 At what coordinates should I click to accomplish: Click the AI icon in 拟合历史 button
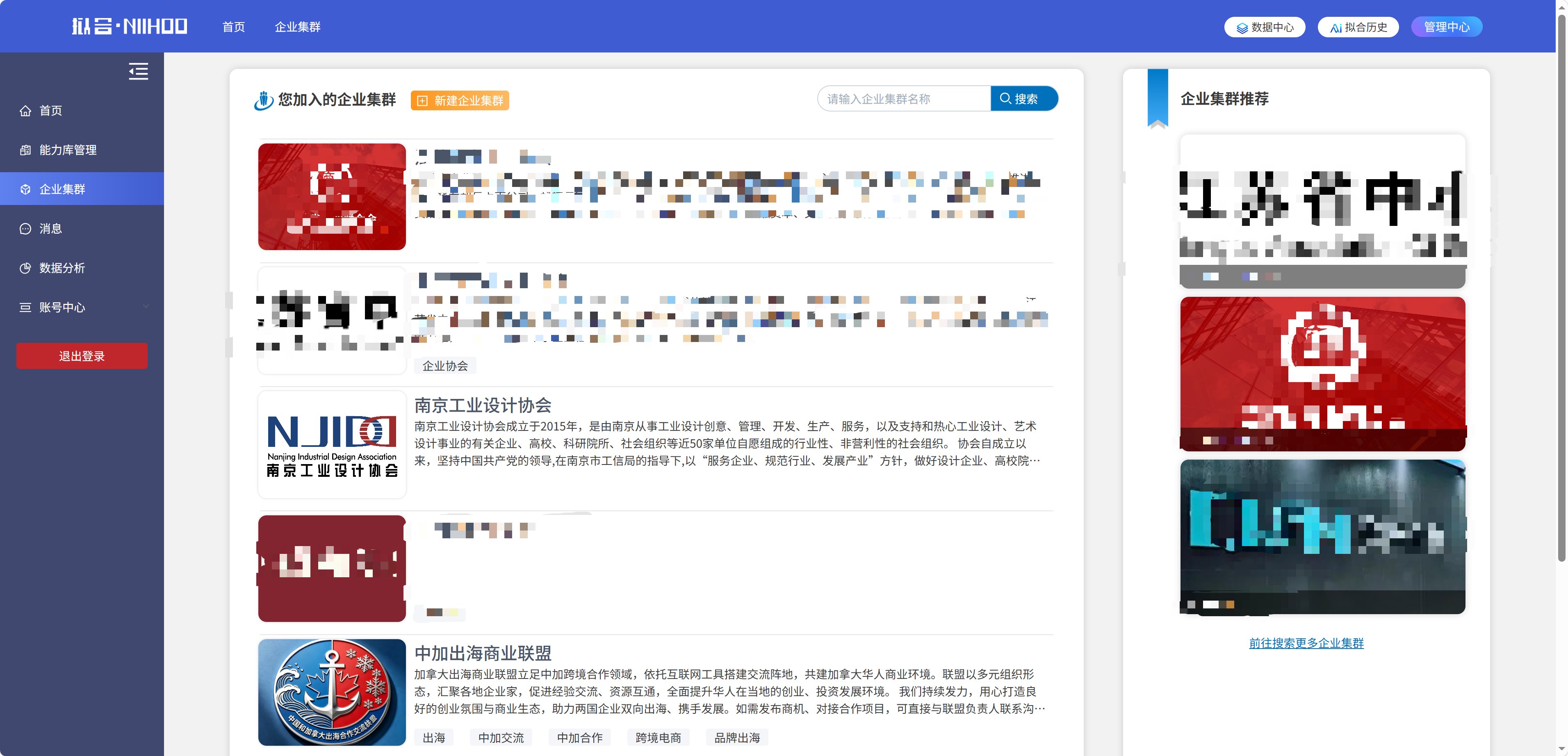pos(1336,28)
